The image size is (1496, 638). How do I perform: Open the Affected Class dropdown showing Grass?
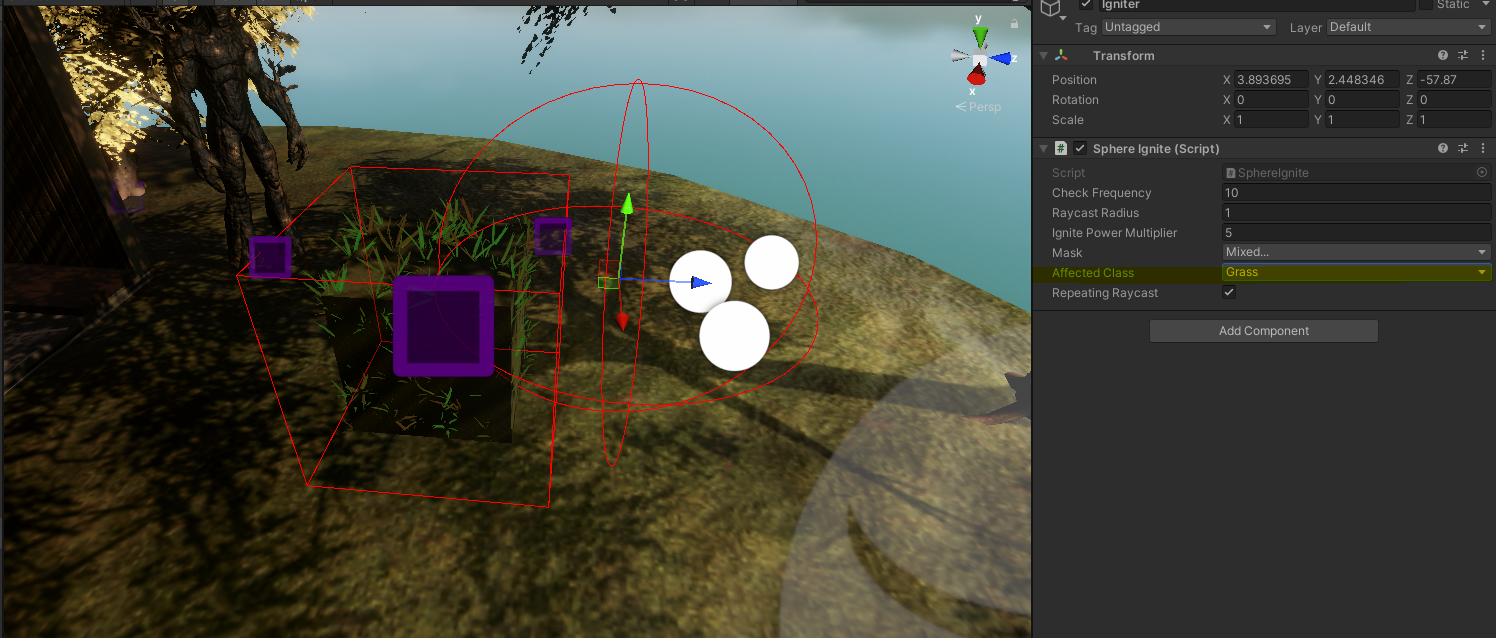pos(1356,272)
